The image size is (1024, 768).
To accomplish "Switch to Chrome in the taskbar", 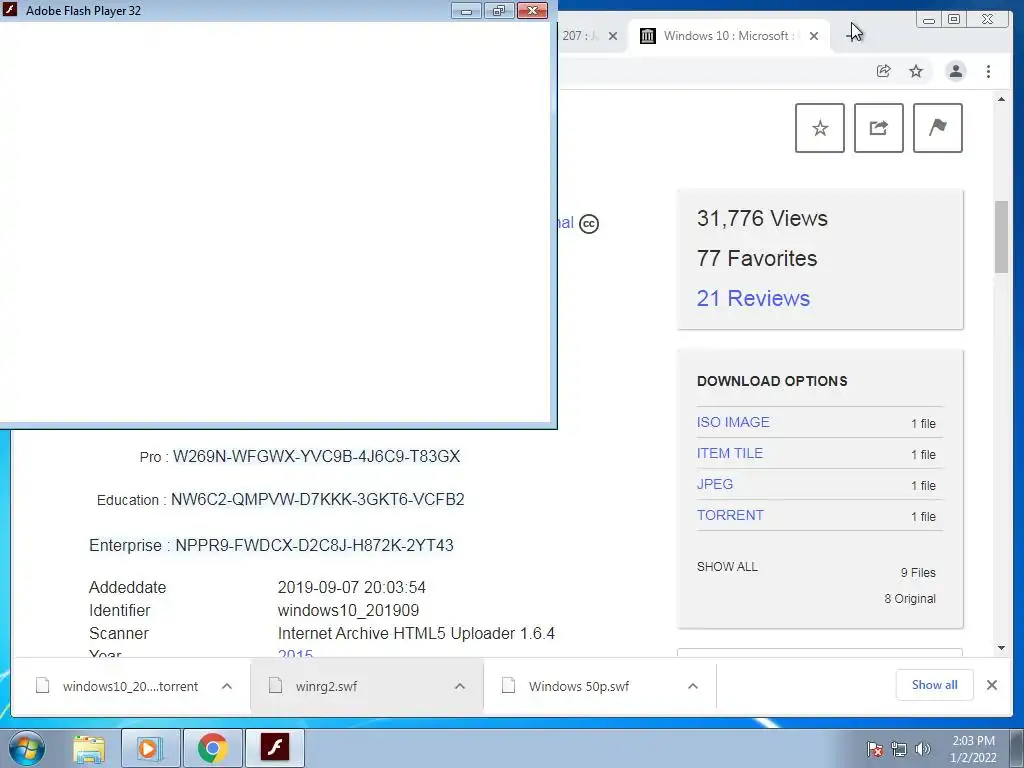I will pos(212,748).
